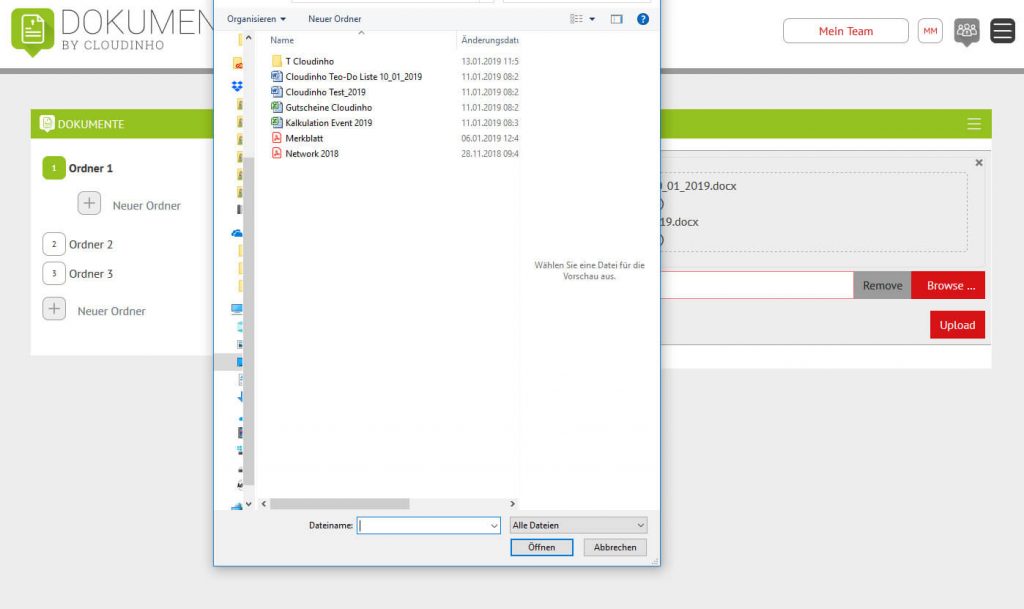Select the file Cloudinho Teo-Do Liste 10_01_2019
Screen dimensions: 1024x609
click(x=353, y=76)
